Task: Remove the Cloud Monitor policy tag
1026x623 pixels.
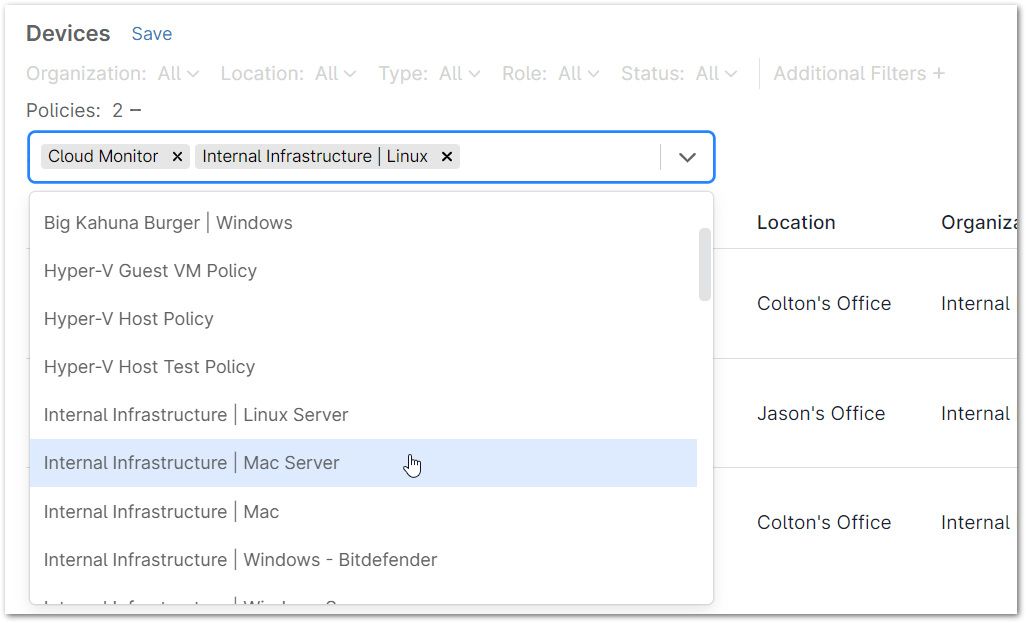Action: (177, 156)
